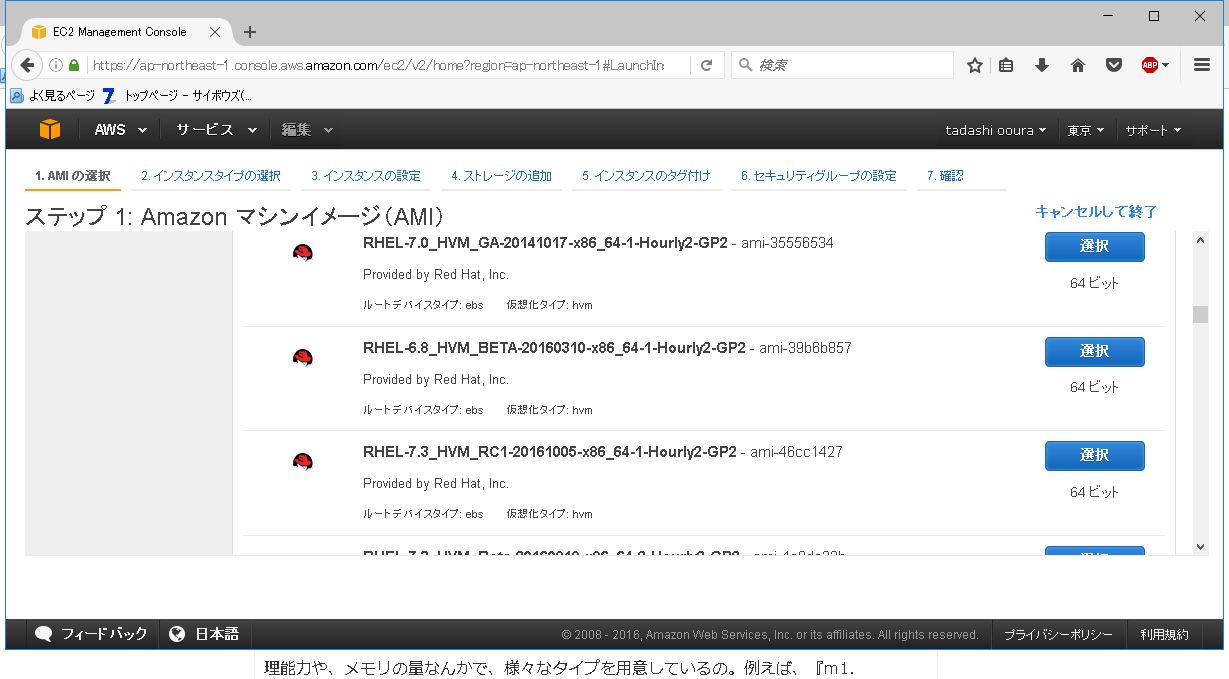The height and width of the screenshot is (679, 1229).
Task: Go to 3. インスタンスの設定 step
Action: coord(366,176)
